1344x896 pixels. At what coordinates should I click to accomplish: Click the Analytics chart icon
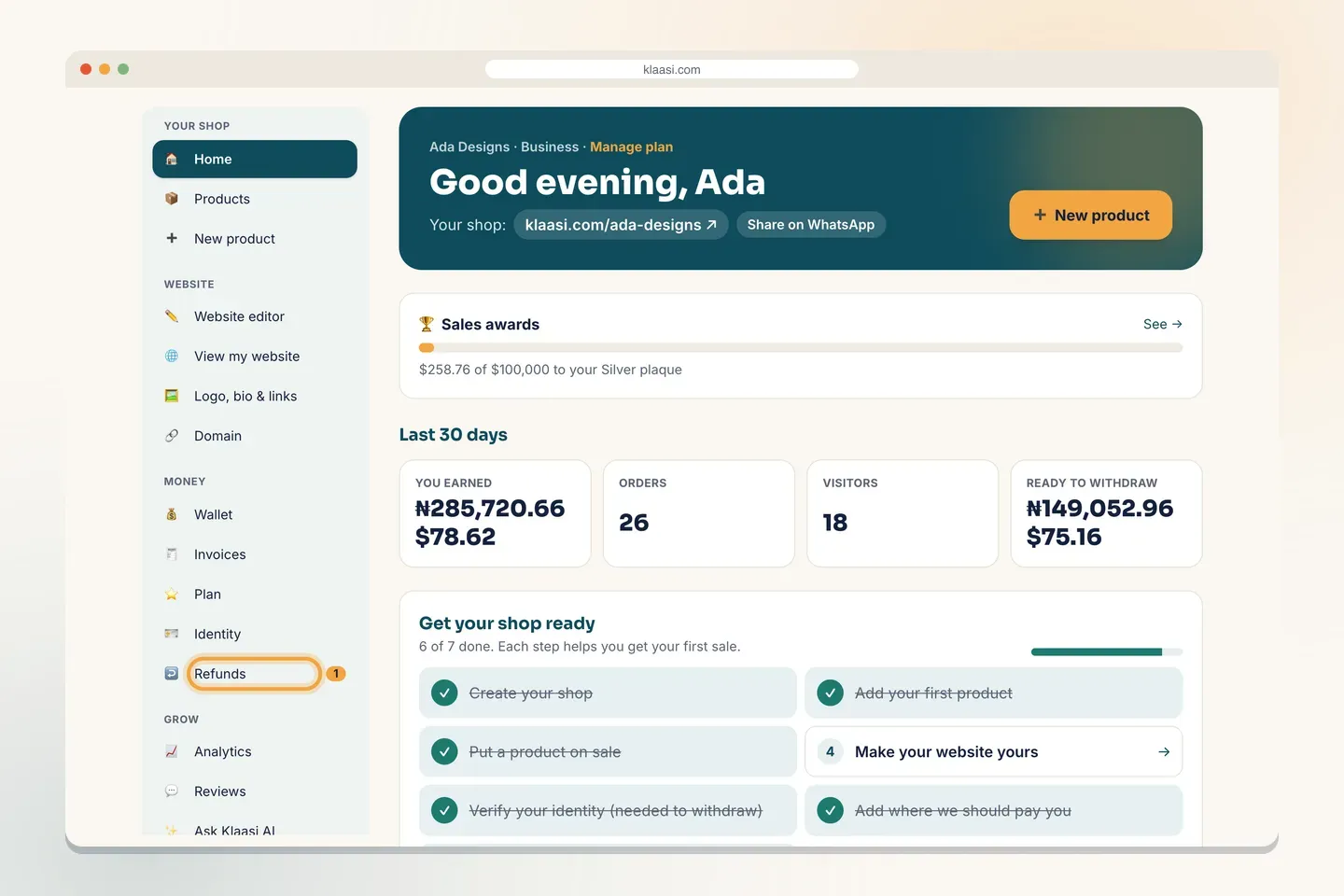(172, 751)
